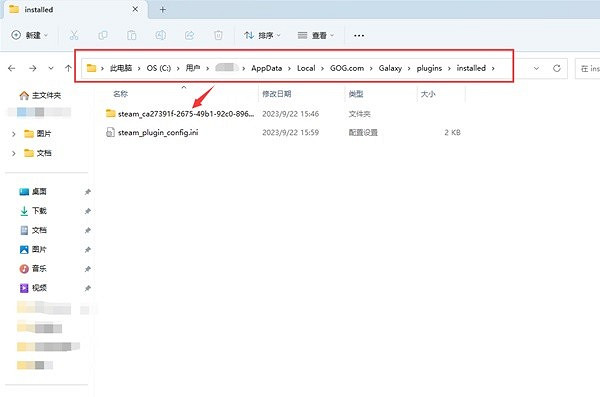
Task: Select 用户 in the address breadcrumb
Action: pyautogui.click(x=193, y=68)
